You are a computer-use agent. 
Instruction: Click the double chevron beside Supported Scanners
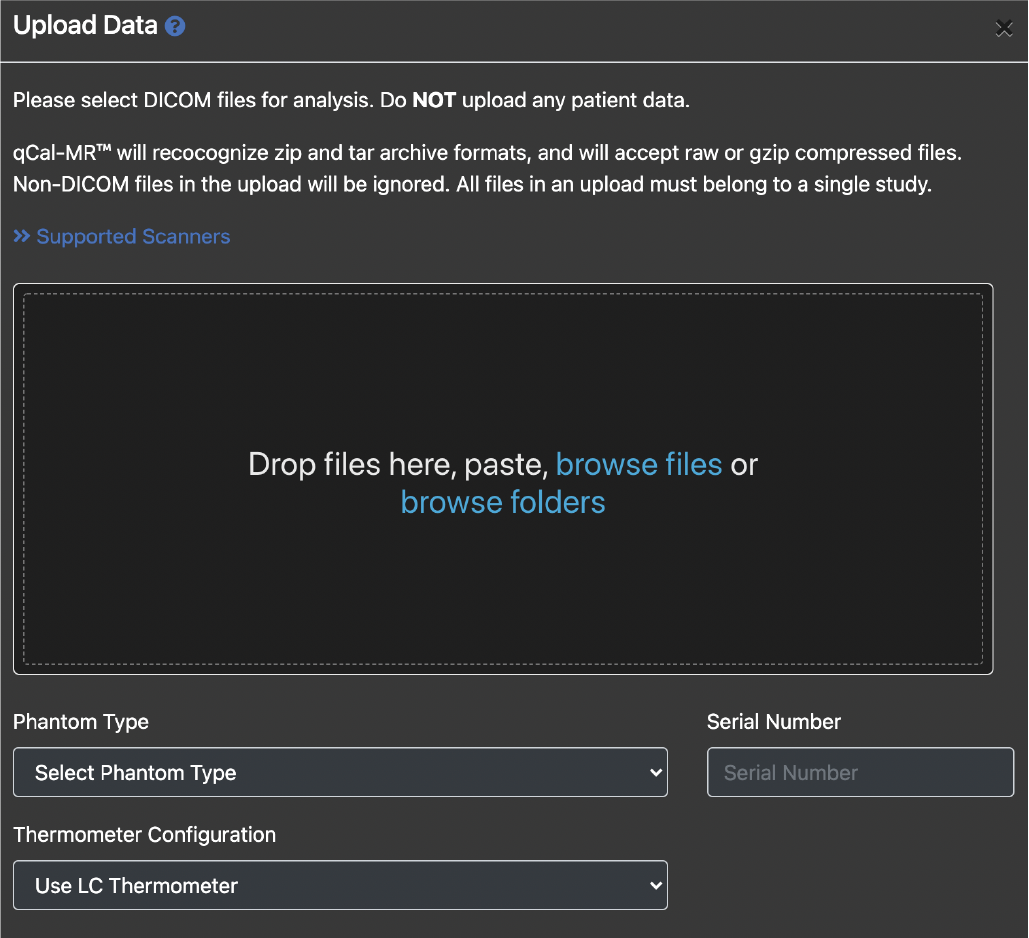[x=22, y=237]
